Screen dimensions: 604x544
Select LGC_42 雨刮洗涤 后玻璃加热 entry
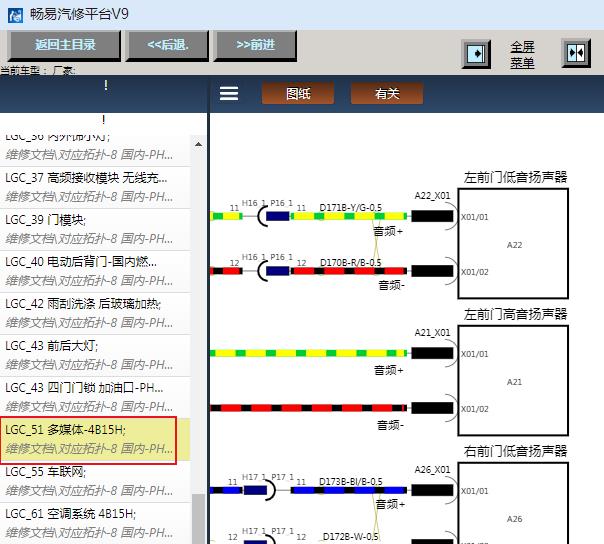95,314
